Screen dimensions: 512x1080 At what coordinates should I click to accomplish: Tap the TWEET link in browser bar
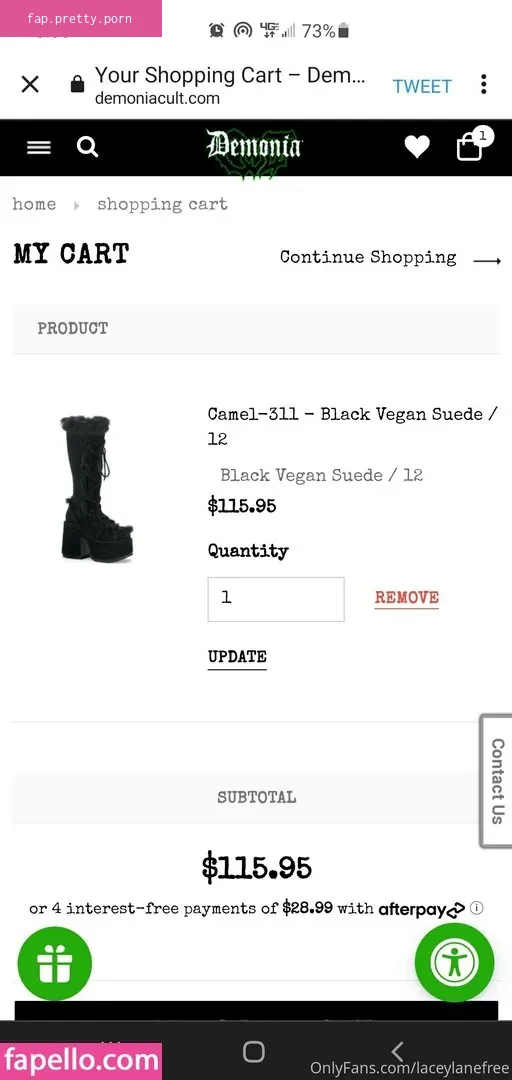[x=422, y=86]
